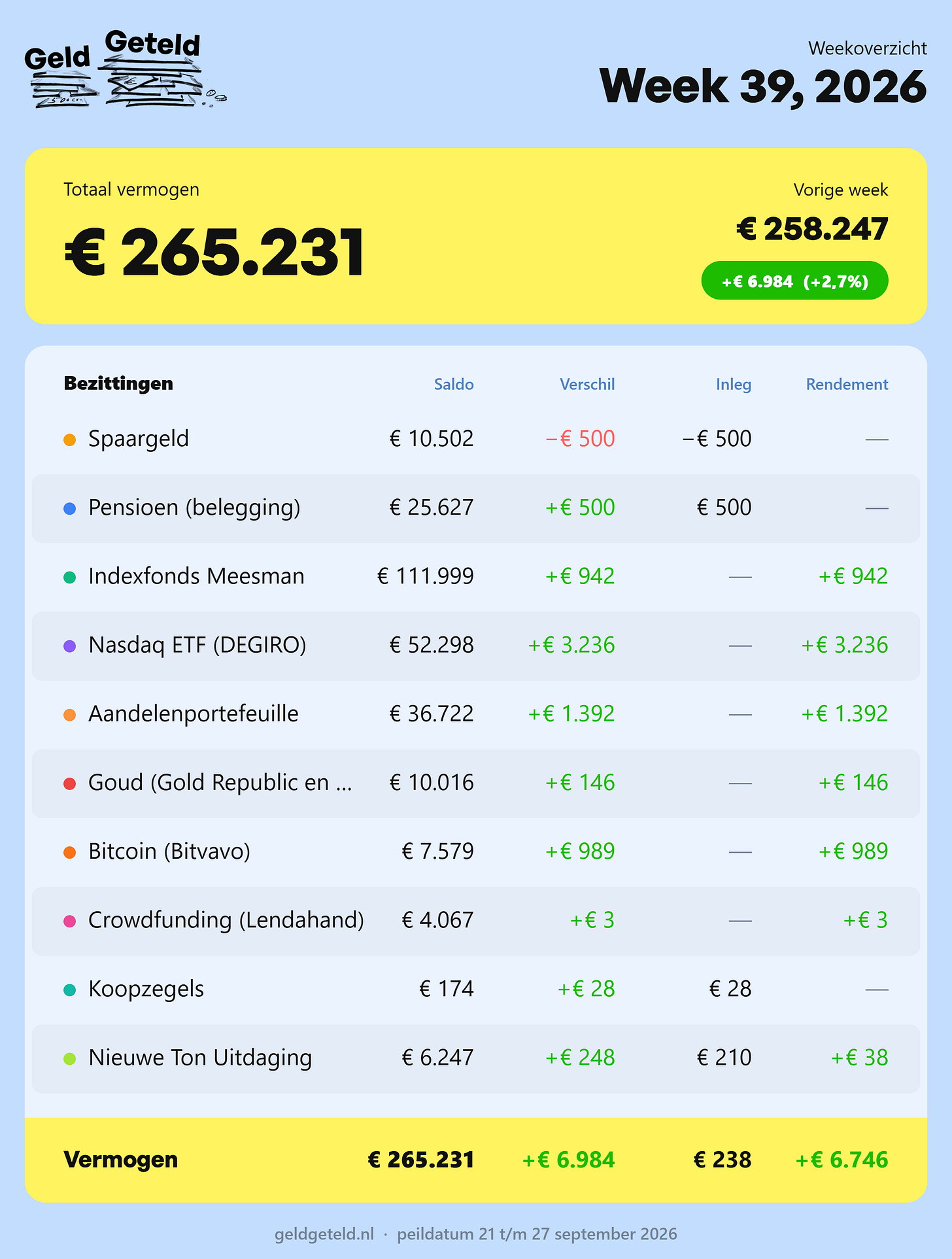Select the Aandelenportefeuille row label
The image size is (952, 1259).
pyautogui.click(x=194, y=714)
